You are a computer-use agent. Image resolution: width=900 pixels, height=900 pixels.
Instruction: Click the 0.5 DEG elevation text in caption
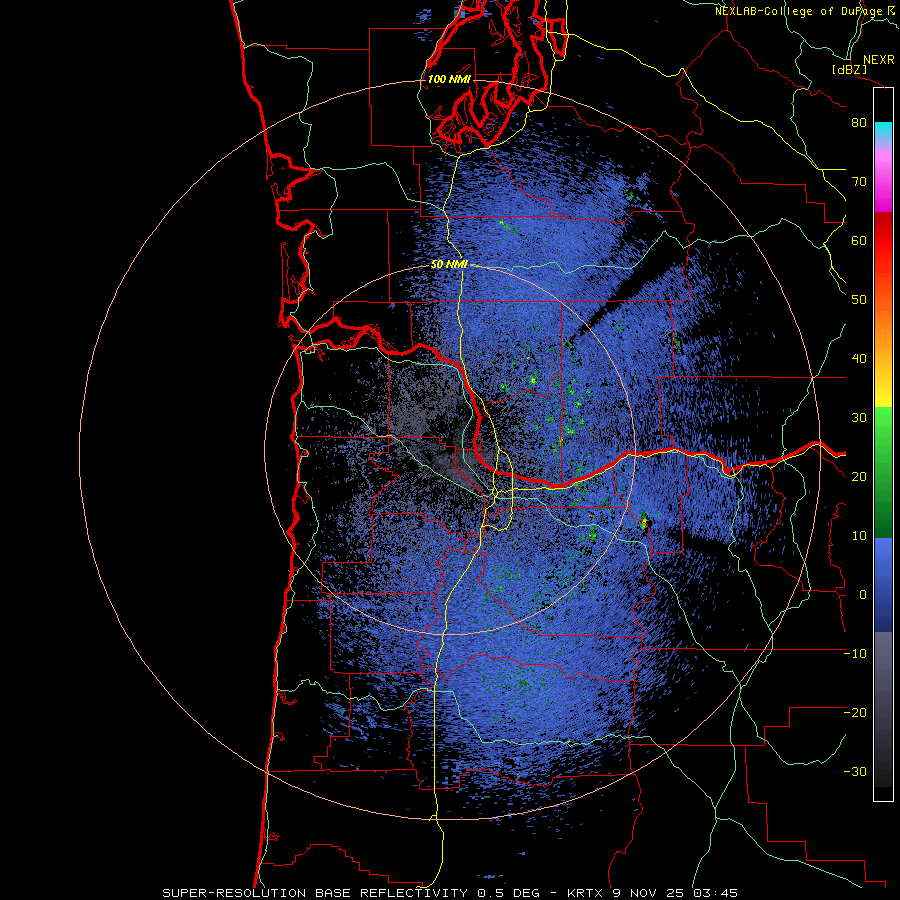pyautogui.click(x=508, y=893)
